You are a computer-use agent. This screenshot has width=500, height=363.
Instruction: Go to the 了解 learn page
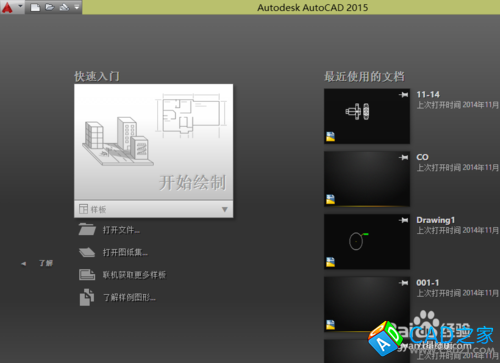point(46,263)
